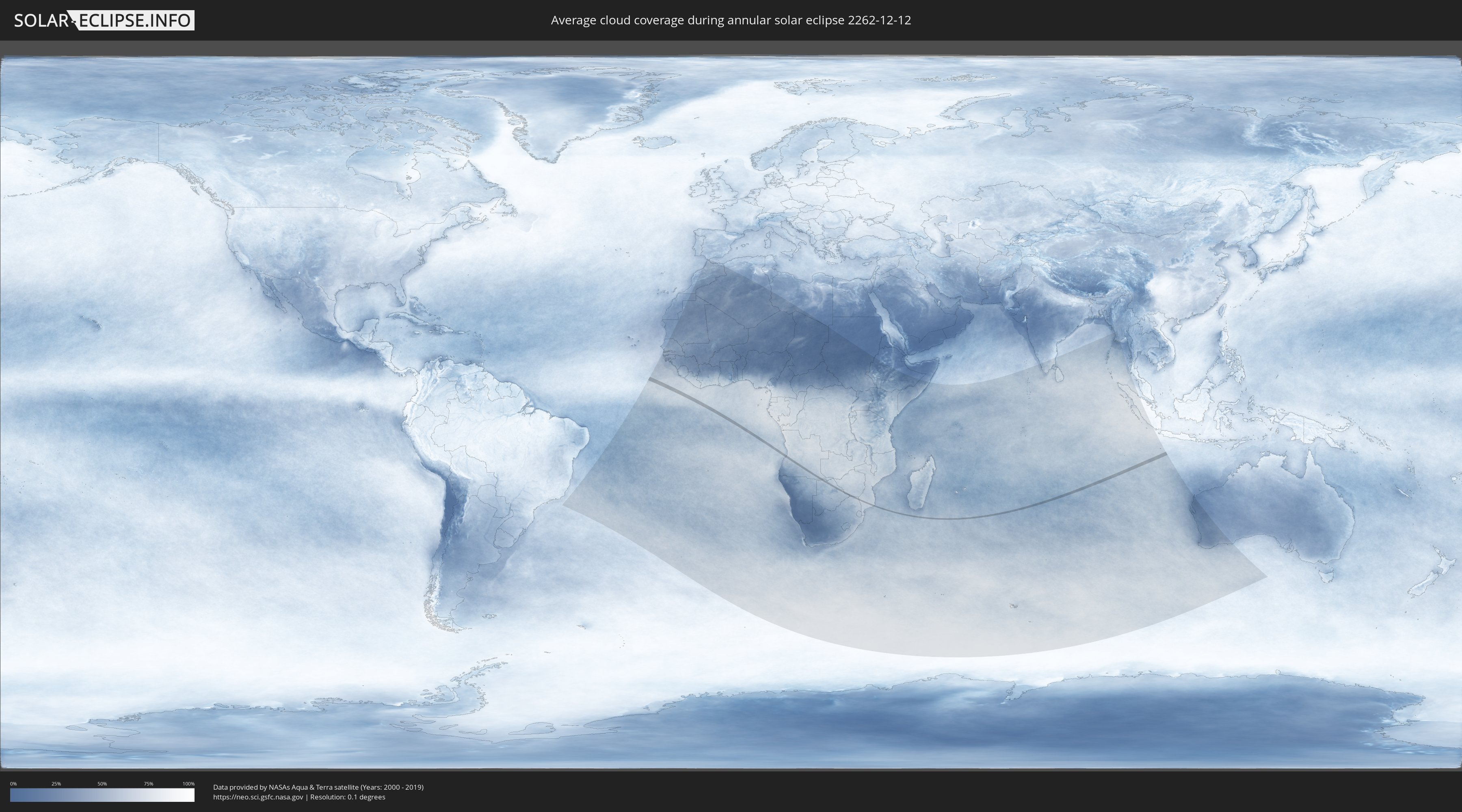
Task: Click the 100% legend label
Action: point(188,784)
